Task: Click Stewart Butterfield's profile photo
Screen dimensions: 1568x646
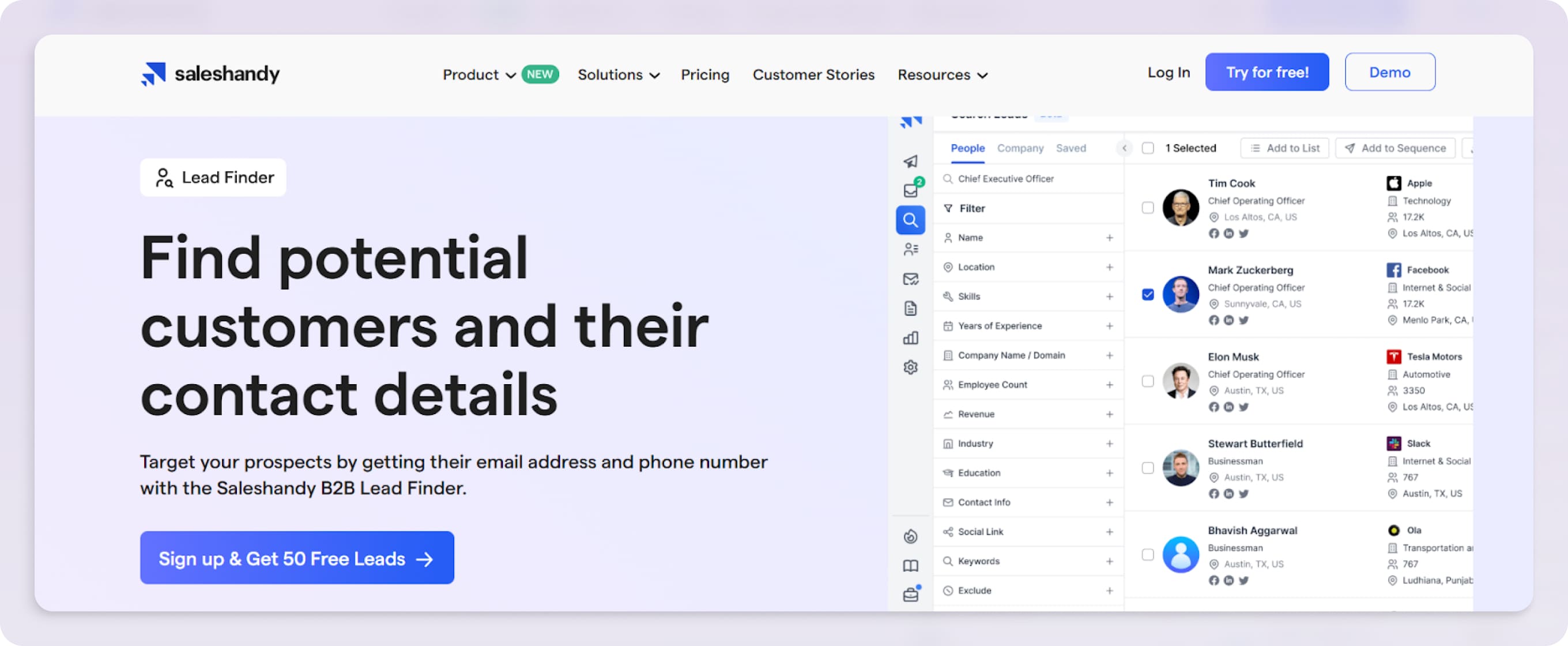Action: [x=1180, y=468]
